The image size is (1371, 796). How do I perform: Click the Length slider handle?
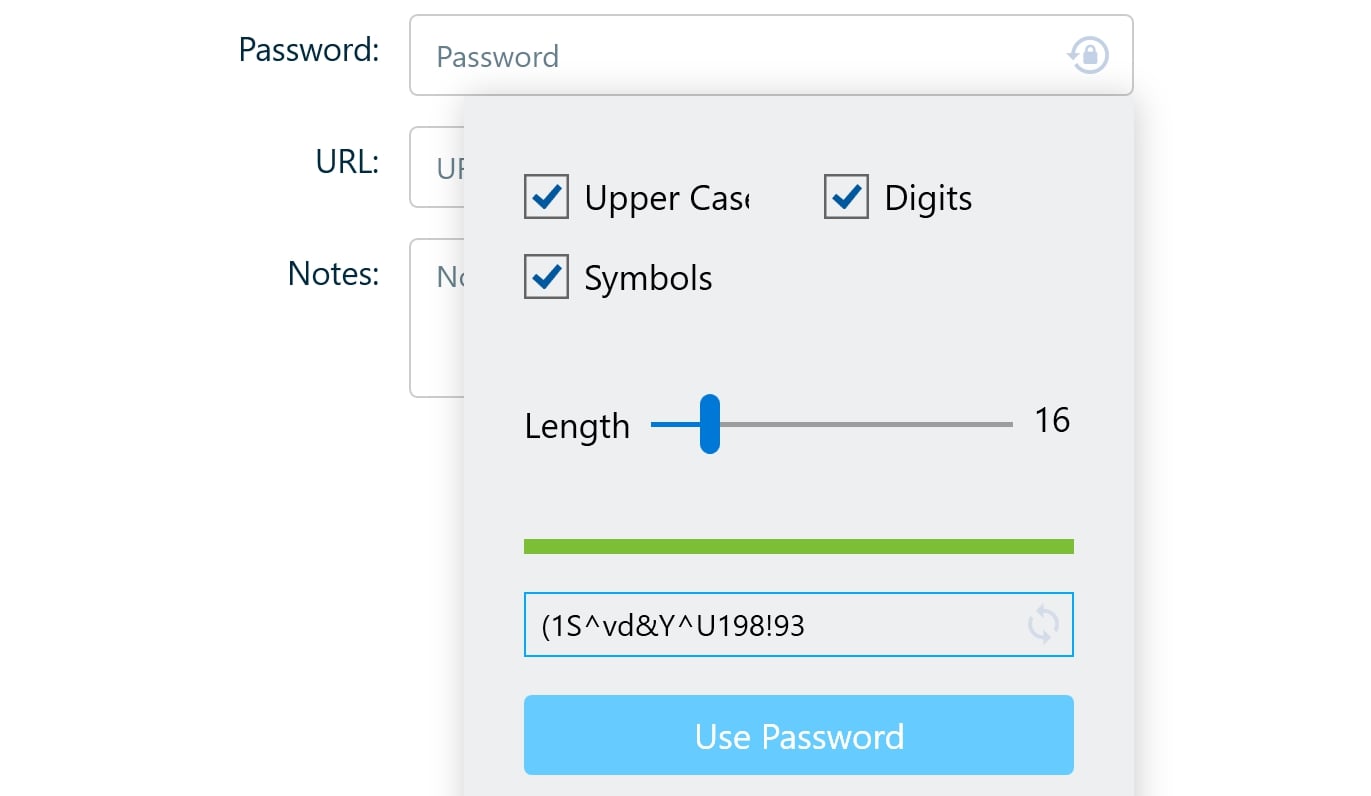(x=710, y=424)
